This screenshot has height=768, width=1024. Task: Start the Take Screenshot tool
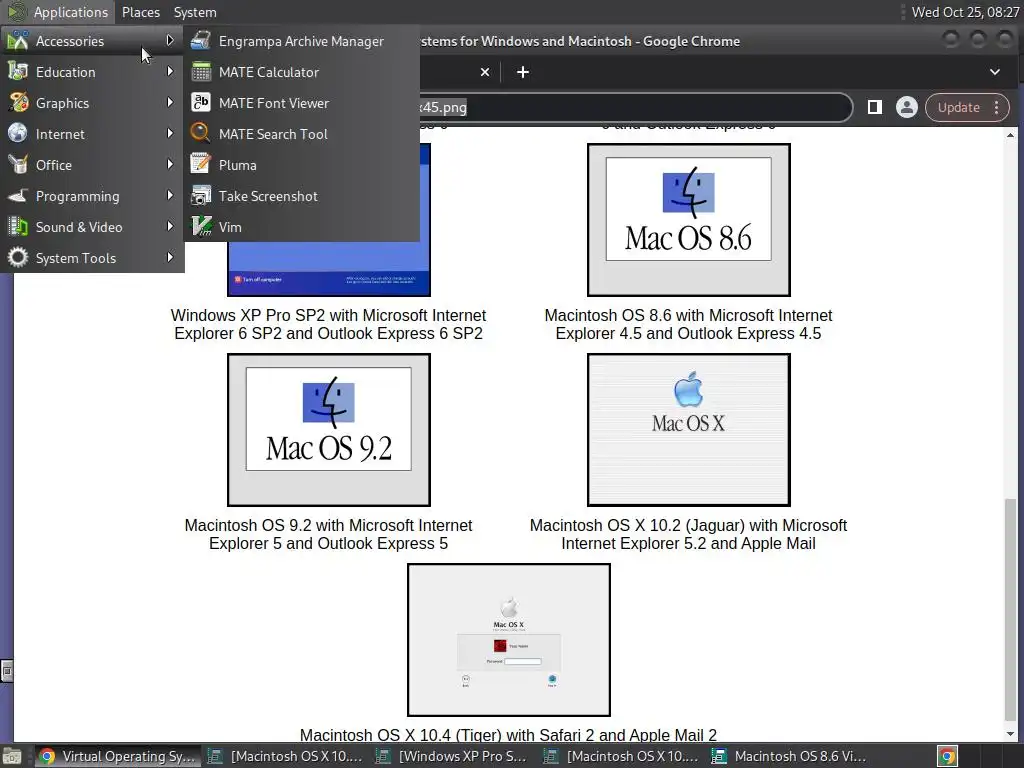[301, 196]
